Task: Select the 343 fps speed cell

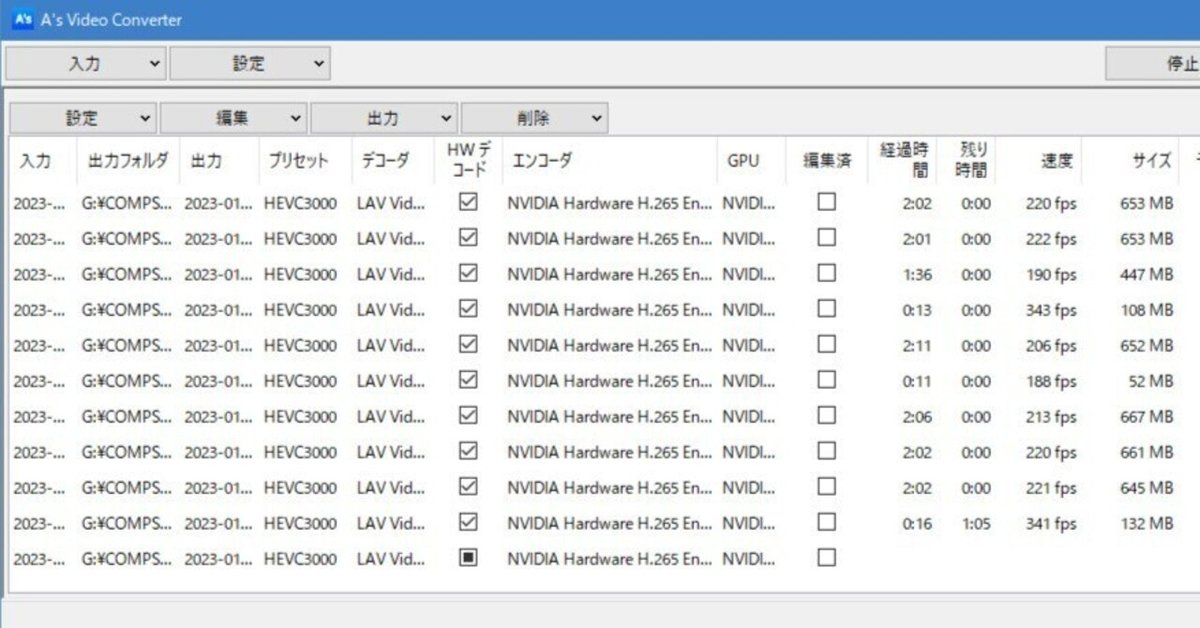Action: click(1051, 311)
